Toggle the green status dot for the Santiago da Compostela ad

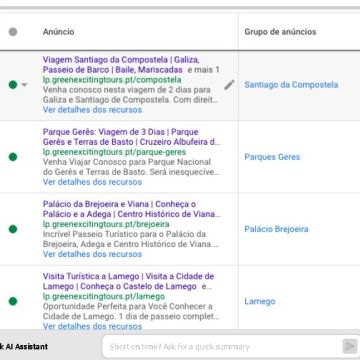click(13, 85)
